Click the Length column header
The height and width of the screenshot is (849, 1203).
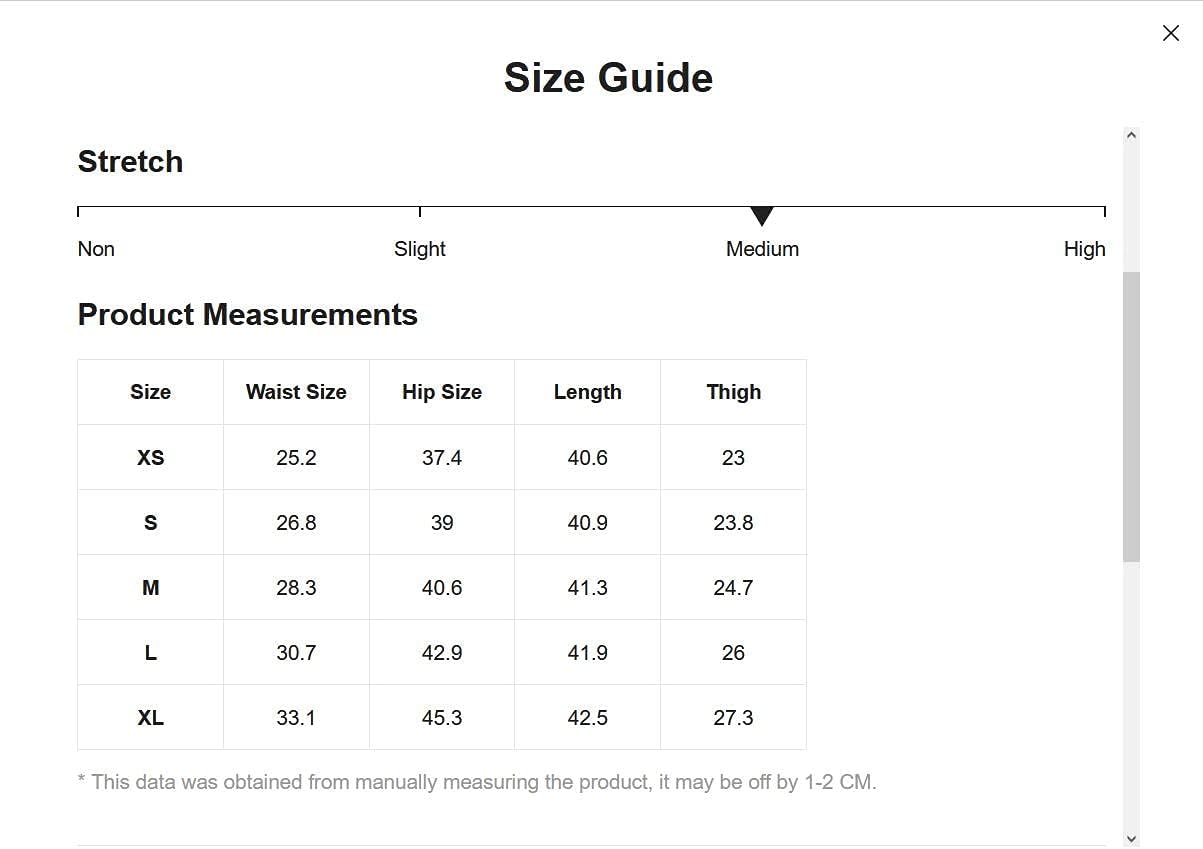click(x=588, y=392)
